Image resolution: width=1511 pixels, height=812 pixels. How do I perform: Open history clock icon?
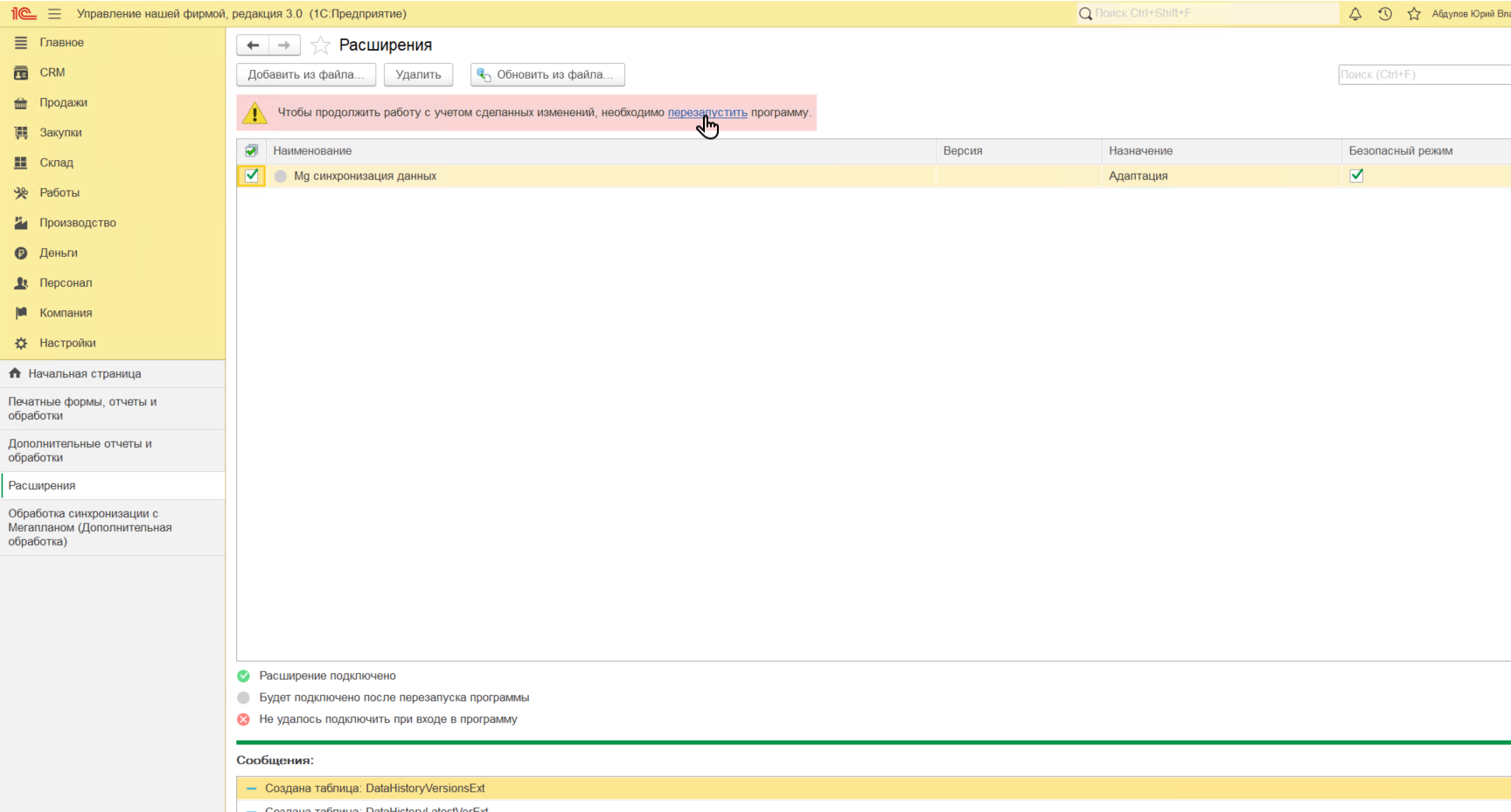(1384, 14)
